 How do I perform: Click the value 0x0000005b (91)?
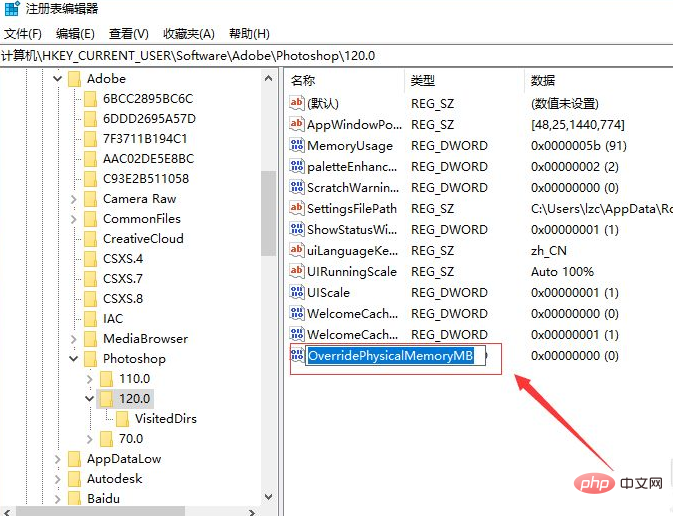[x=579, y=146]
